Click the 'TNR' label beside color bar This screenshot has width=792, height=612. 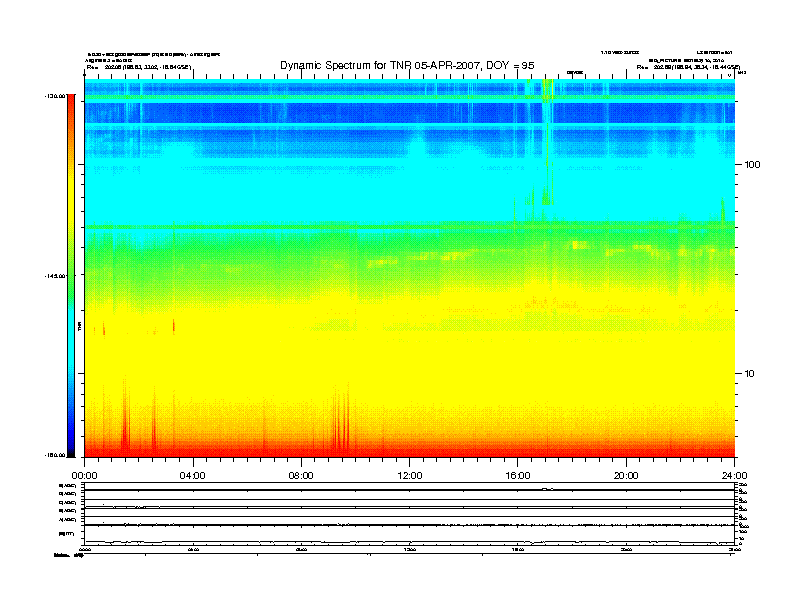pos(80,327)
